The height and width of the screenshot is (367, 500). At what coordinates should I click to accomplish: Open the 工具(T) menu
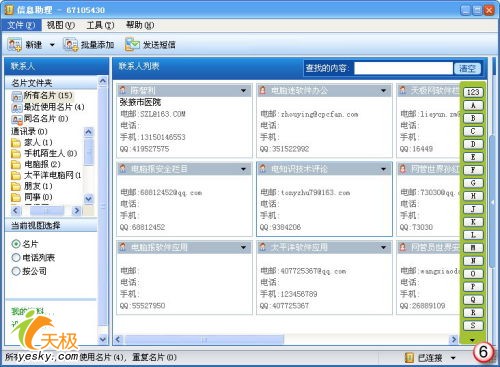(x=100, y=25)
